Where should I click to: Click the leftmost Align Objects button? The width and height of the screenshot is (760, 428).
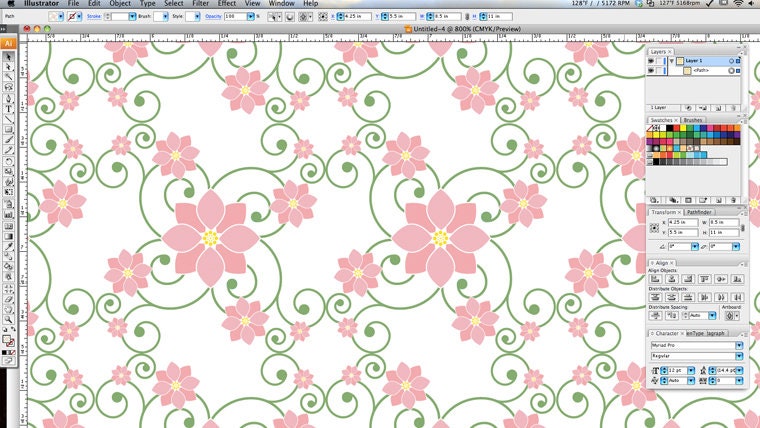point(655,279)
